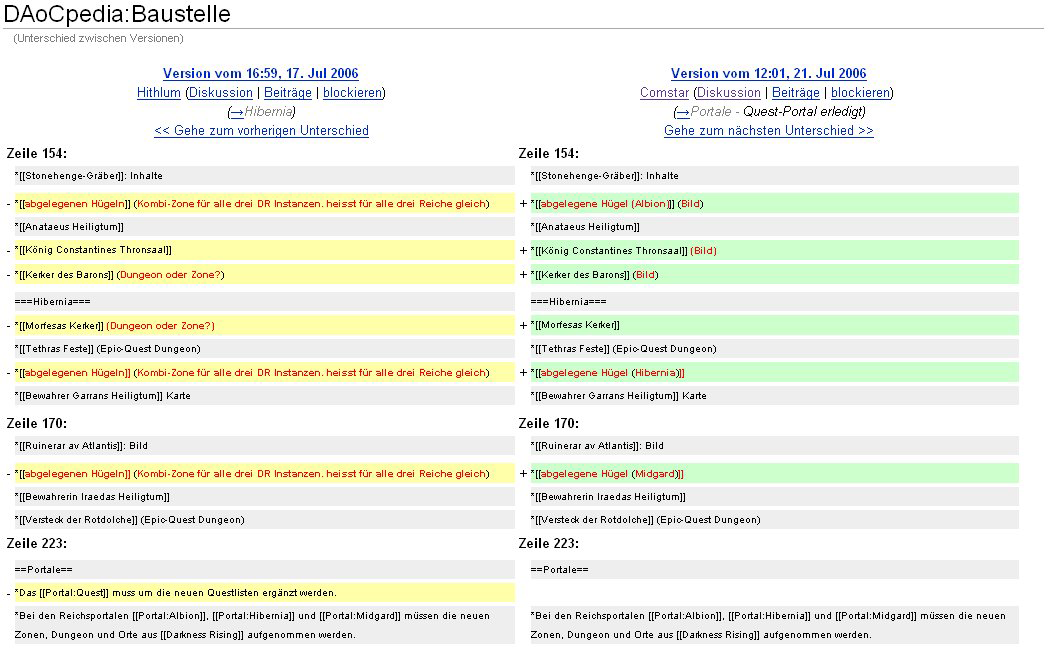
Task: View Beiträge of user Comstar
Action: pos(795,92)
